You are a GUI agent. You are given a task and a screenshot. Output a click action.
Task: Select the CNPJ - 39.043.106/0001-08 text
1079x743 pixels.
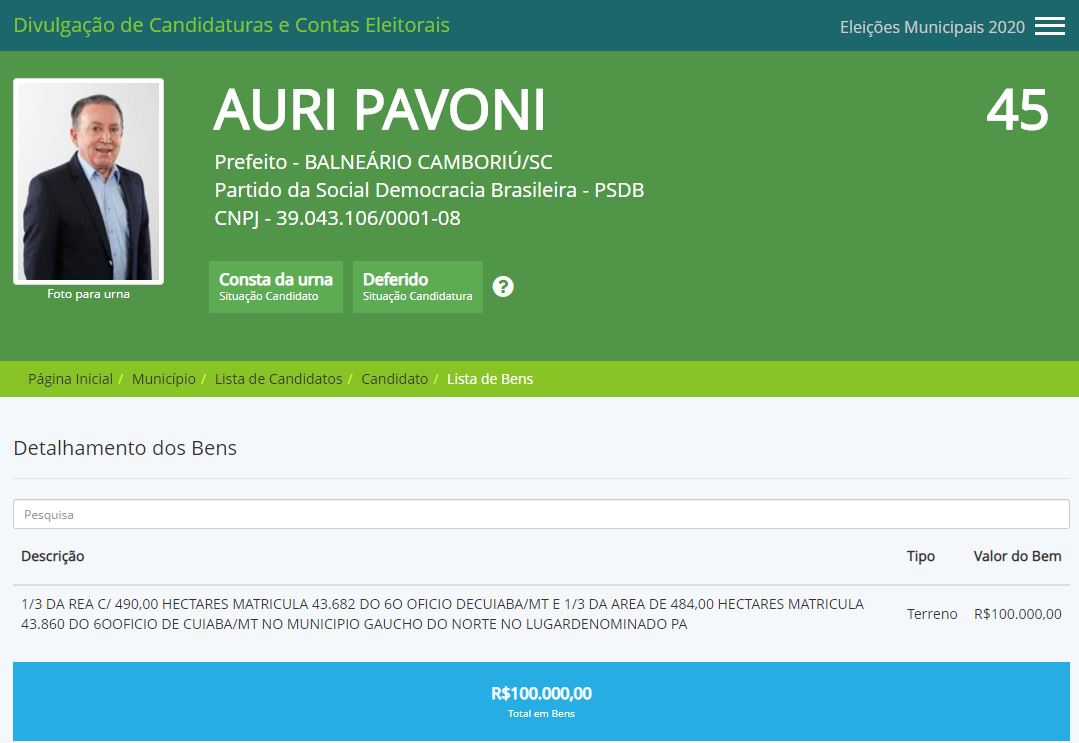337,218
